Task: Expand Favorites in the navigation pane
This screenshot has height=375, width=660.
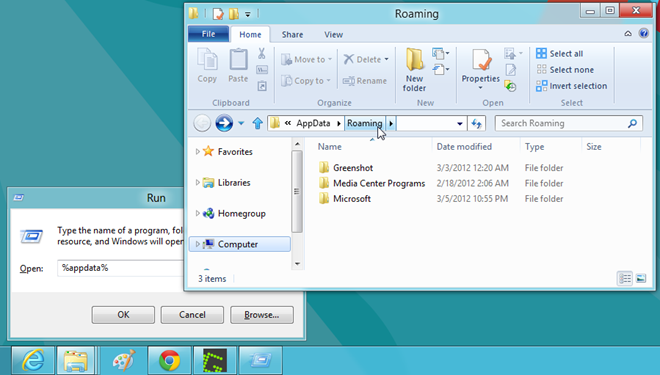Action: 197,152
